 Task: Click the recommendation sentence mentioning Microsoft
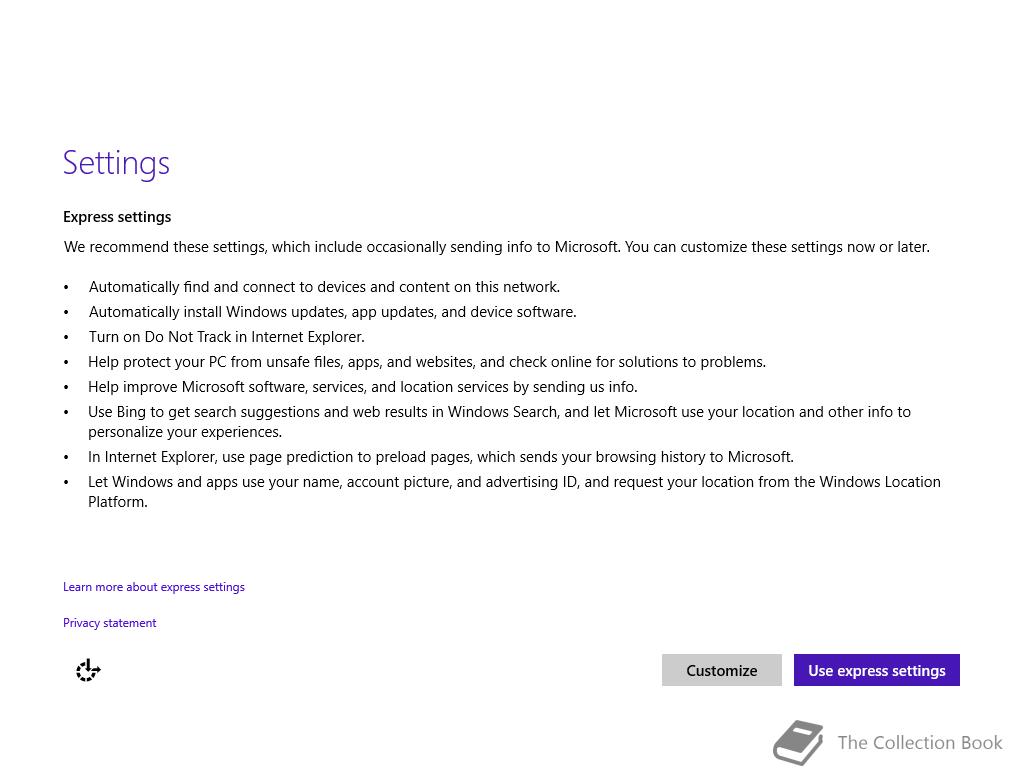[496, 247]
